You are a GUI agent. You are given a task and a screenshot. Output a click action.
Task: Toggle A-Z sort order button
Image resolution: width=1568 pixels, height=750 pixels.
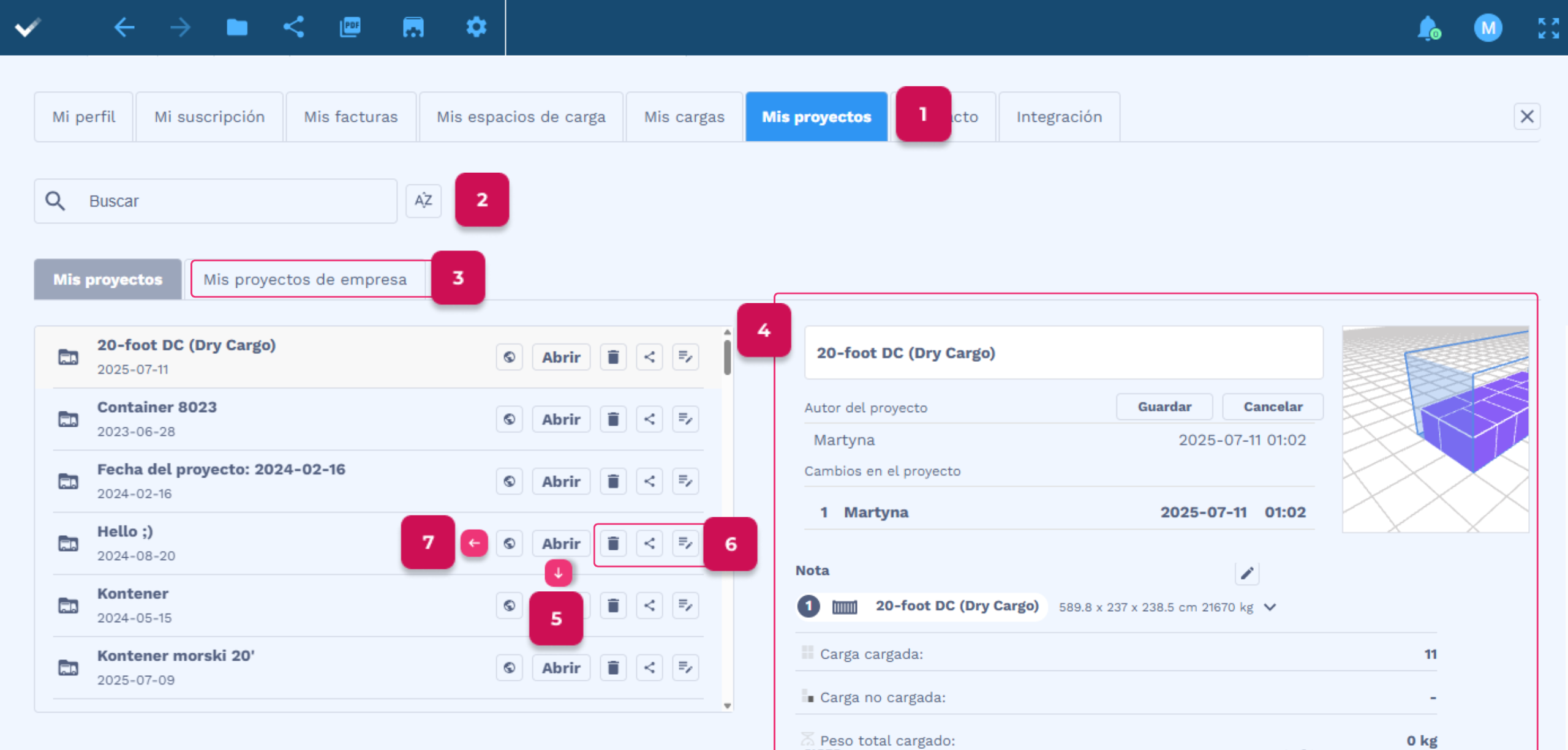tap(423, 200)
